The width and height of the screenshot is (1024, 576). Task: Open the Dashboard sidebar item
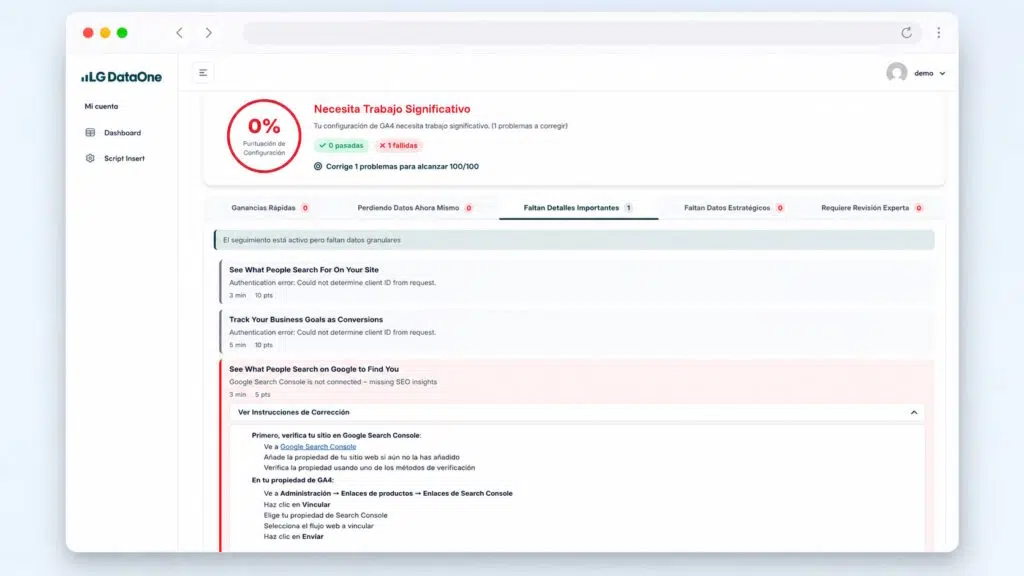pyautogui.click(x=113, y=133)
